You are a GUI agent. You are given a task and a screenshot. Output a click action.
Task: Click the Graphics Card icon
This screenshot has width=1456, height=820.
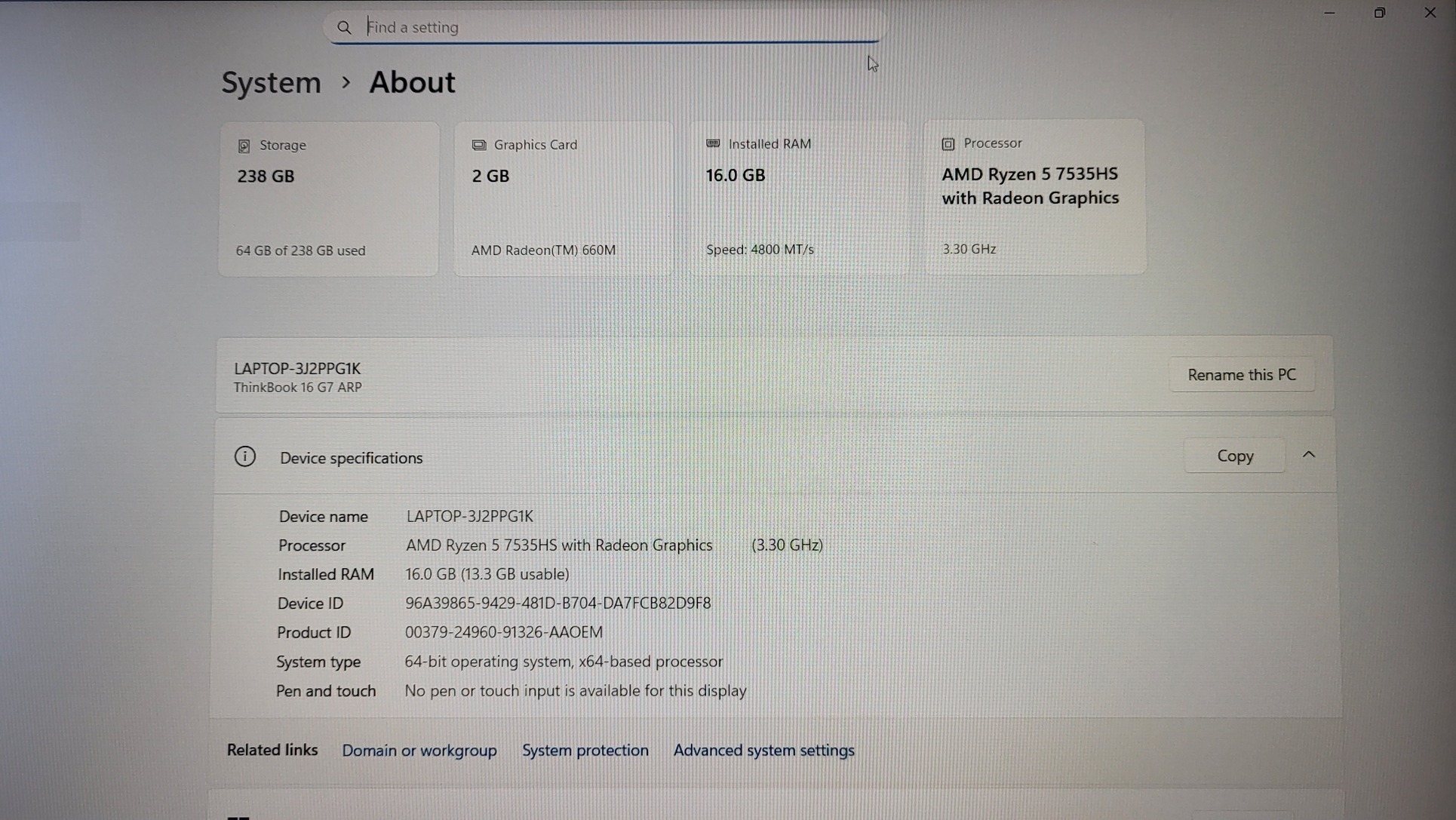478,145
